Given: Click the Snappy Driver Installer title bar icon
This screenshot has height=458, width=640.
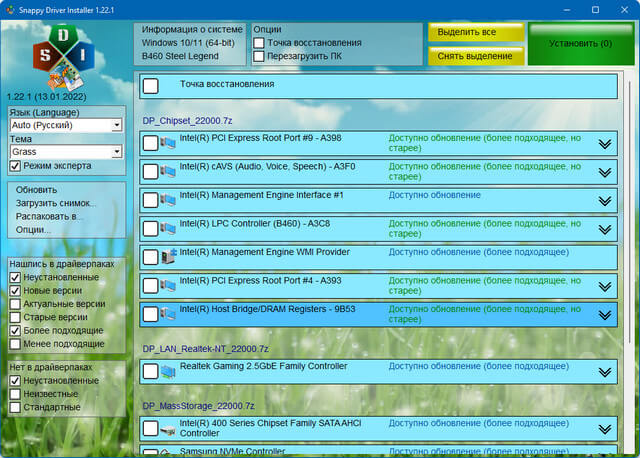Looking at the screenshot, I should [x=11, y=8].
